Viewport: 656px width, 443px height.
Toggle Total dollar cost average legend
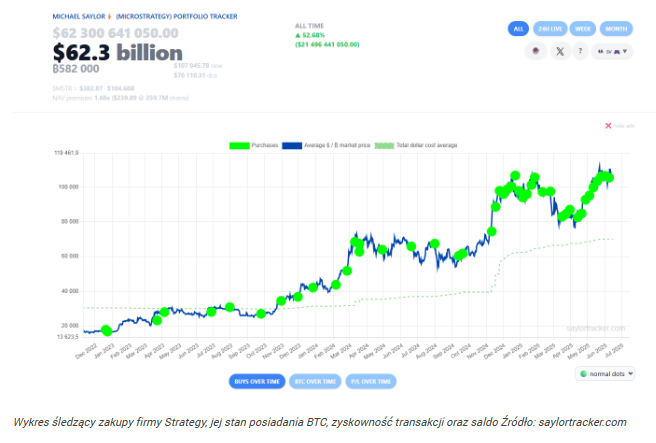click(x=416, y=145)
